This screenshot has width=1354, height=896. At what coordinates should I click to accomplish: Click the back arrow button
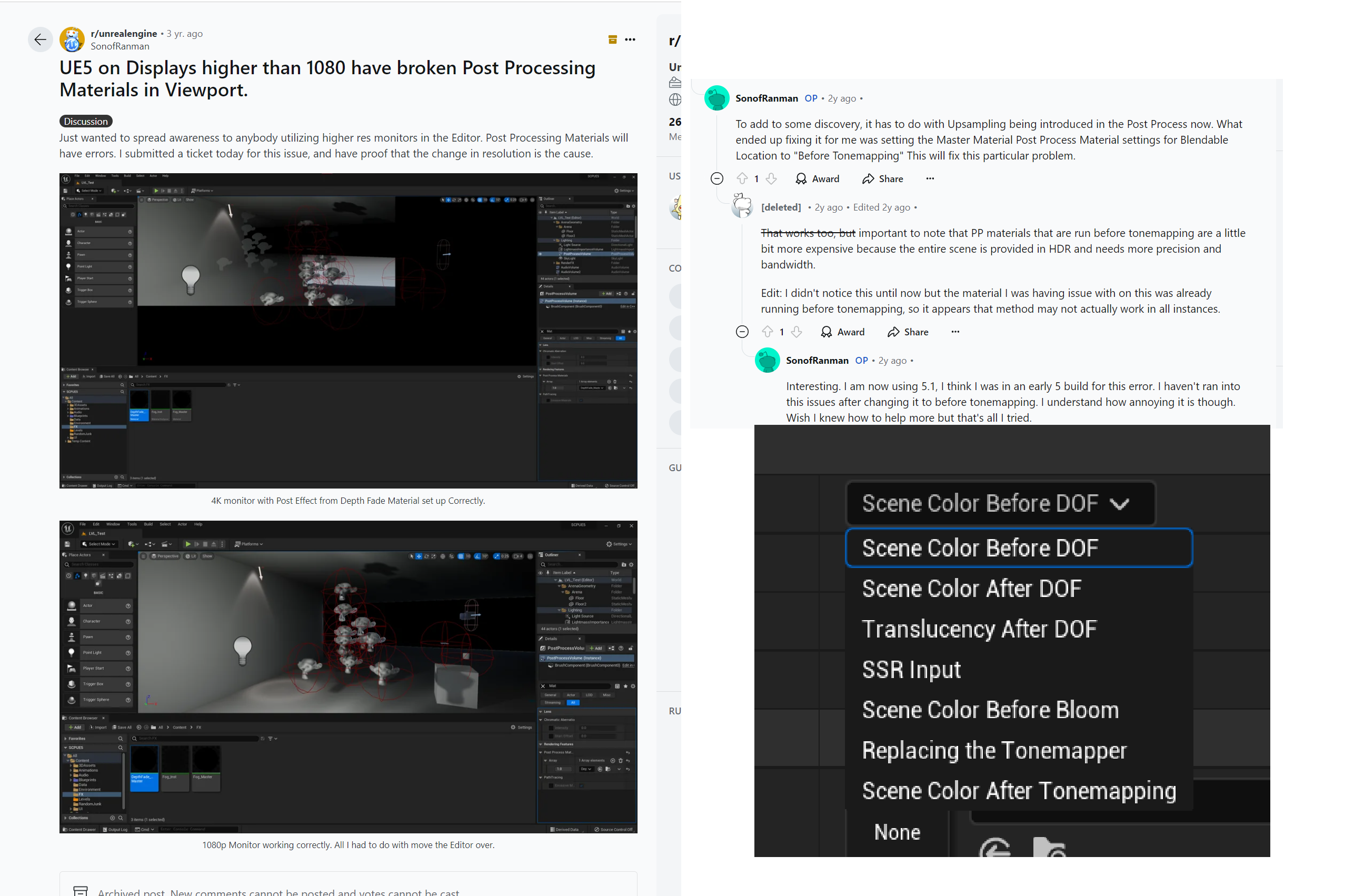pyautogui.click(x=40, y=39)
